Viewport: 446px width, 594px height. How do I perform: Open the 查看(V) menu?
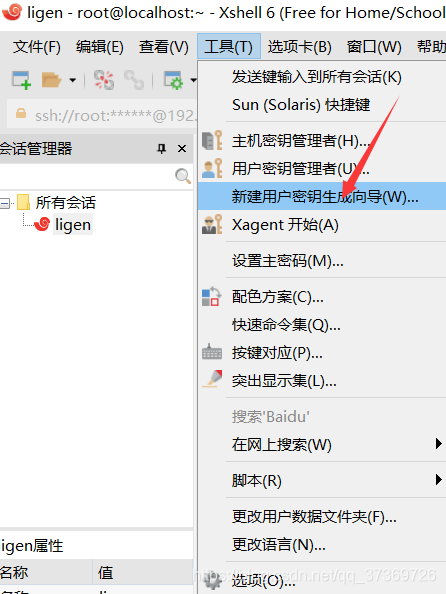coord(164,47)
